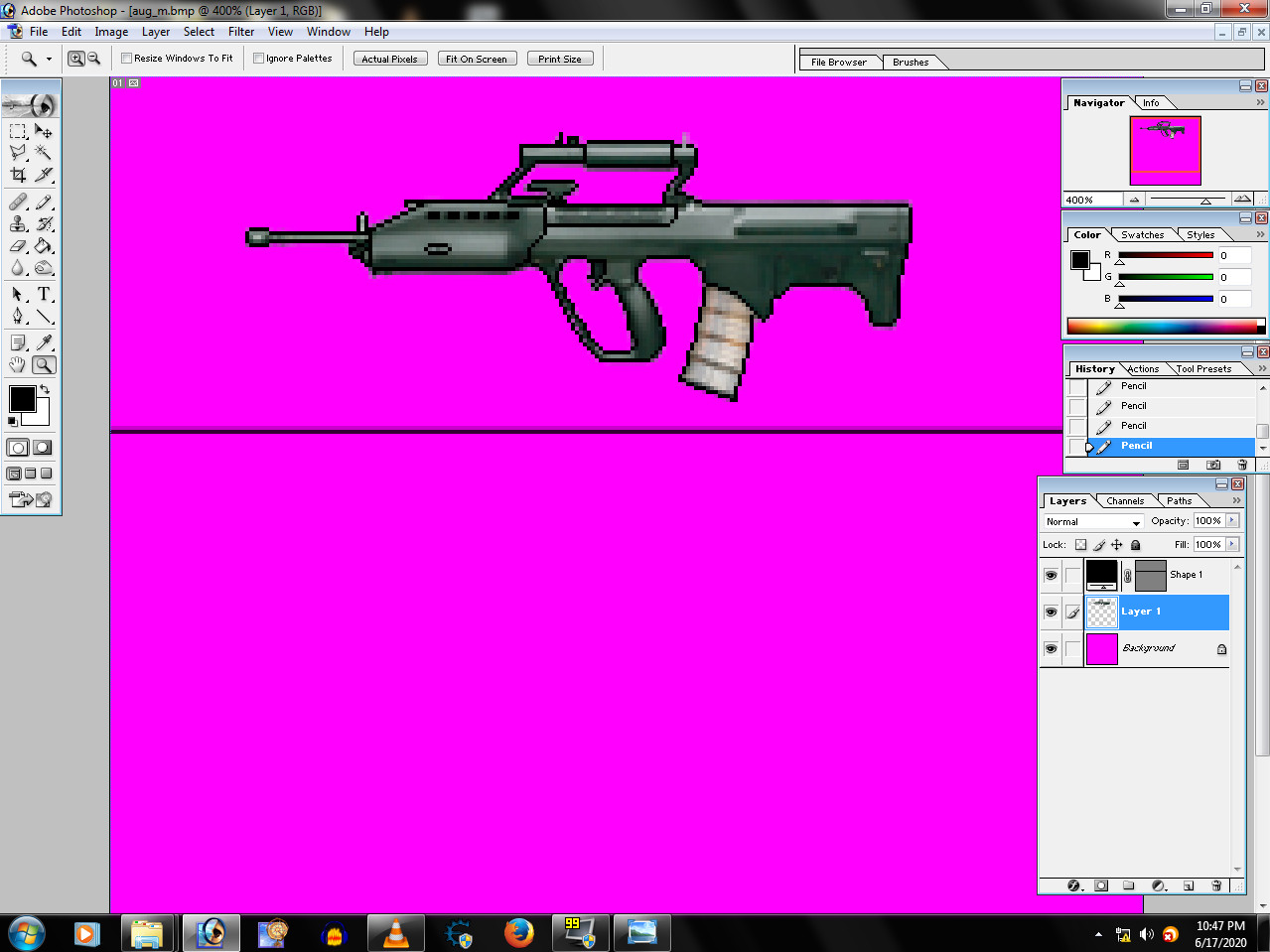Switch to the Channels tab
Viewport: 1270px width, 952px height.
pyautogui.click(x=1124, y=500)
